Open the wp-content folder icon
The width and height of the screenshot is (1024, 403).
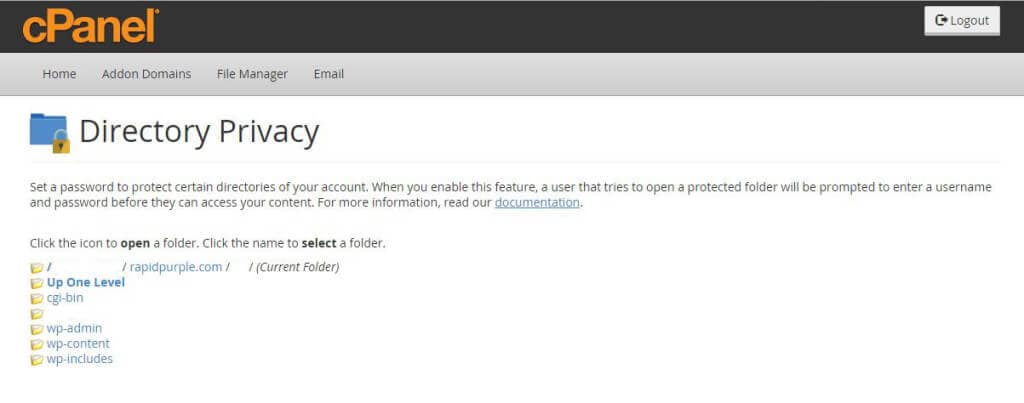37,344
